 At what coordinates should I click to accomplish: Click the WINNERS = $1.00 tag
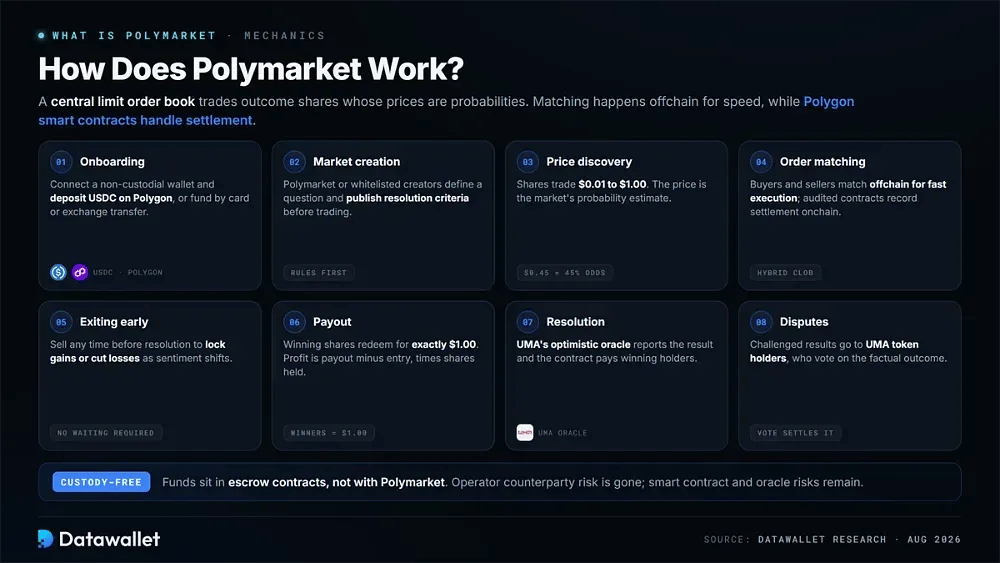coord(328,432)
